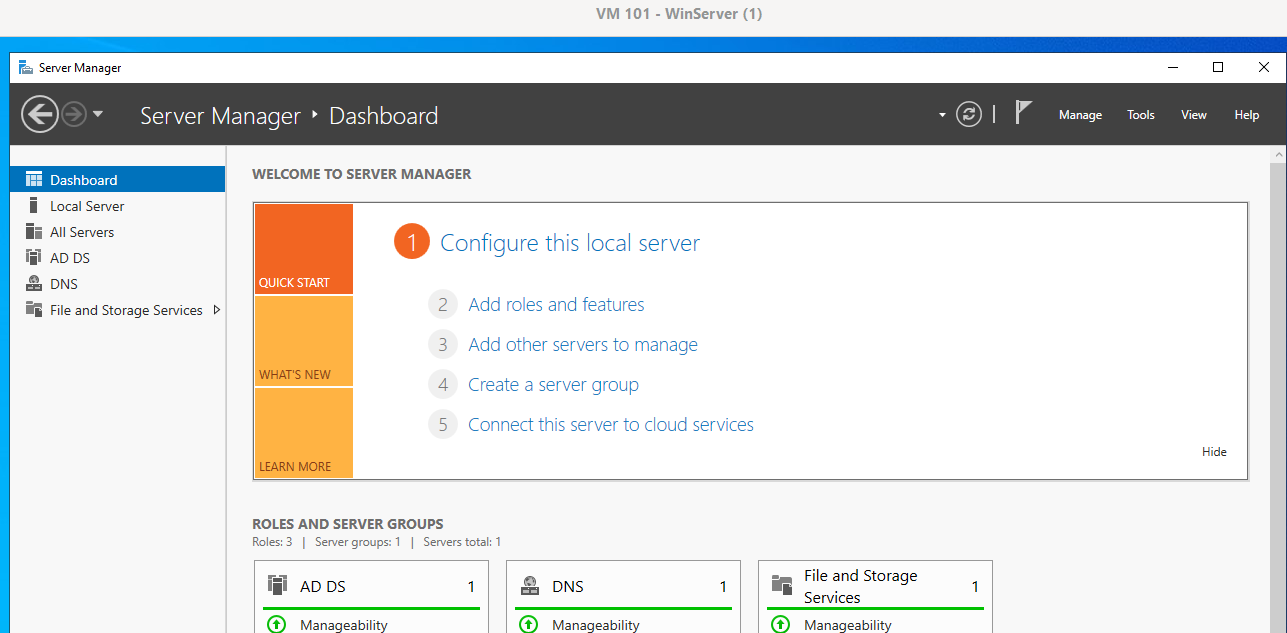The height and width of the screenshot is (633, 1287).
Task: Click the 'Server groups: 1' text
Action: coord(357,542)
